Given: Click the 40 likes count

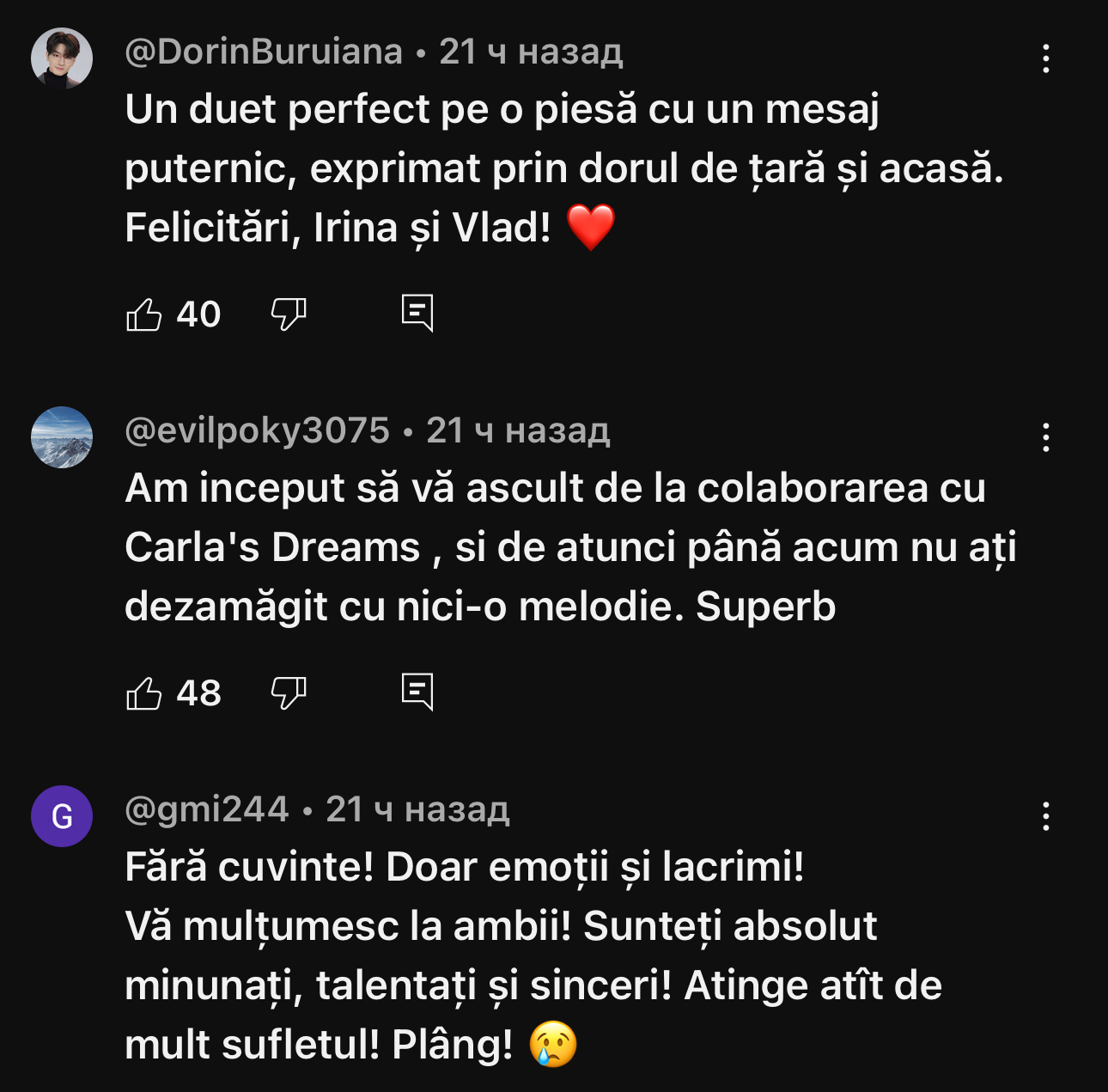Looking at the screenshot, I should coord(198,314).
